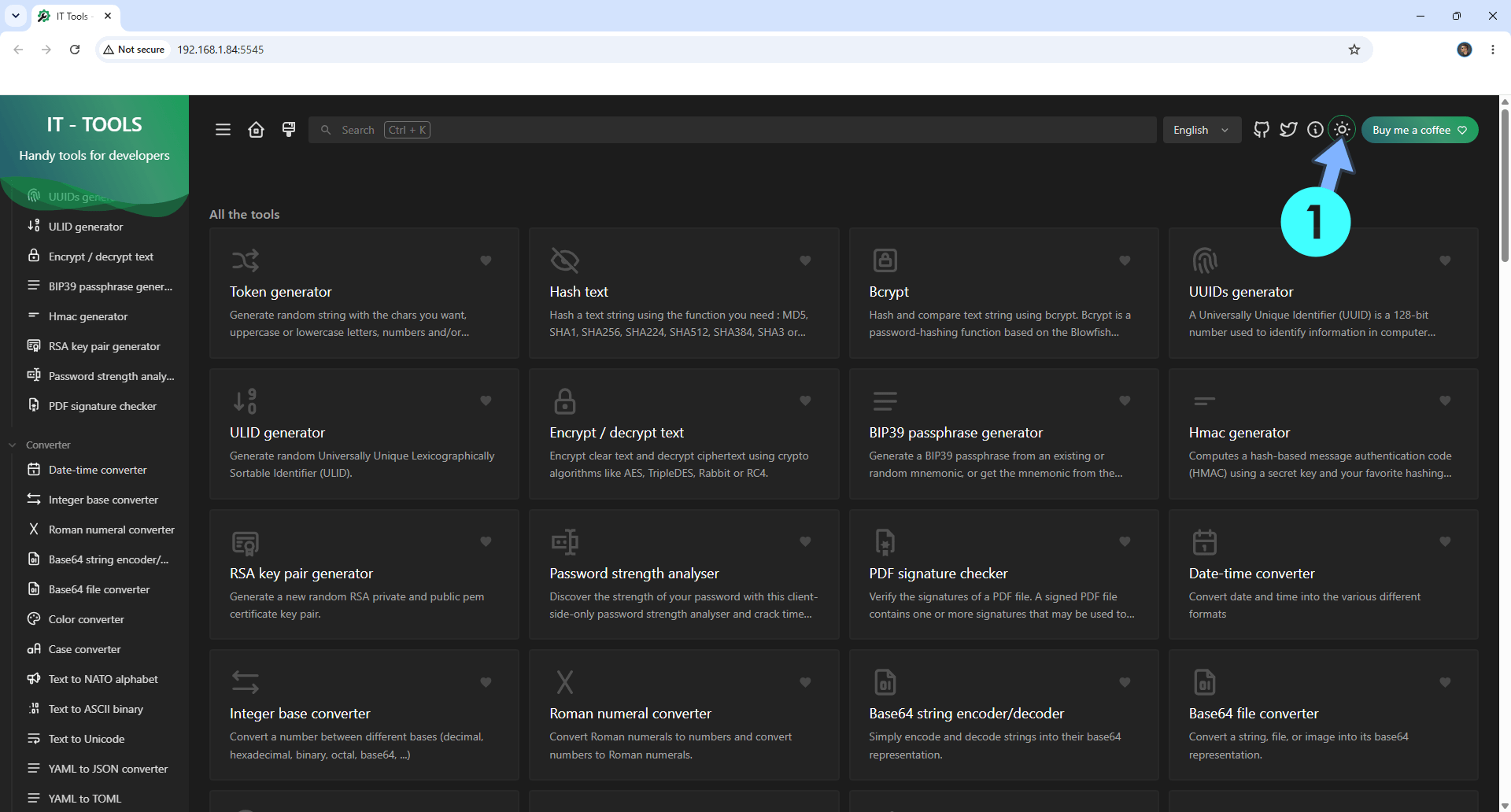Click the BIP39 passphrase lines card icon
This screenshot has height=812, width=1511.
(x=885, y=400)
